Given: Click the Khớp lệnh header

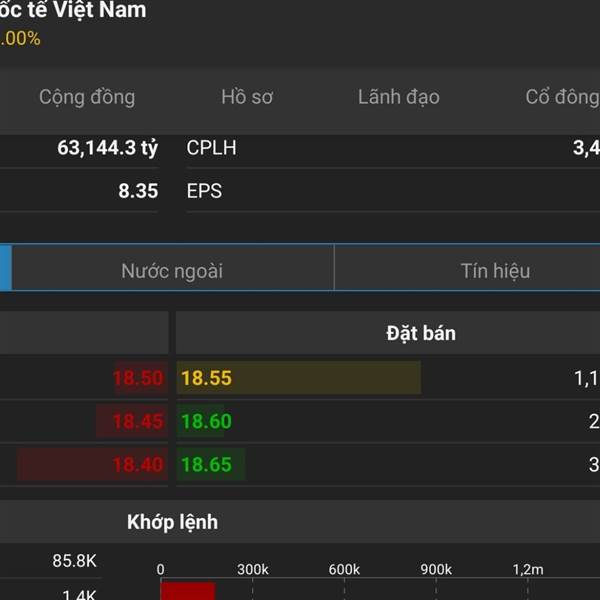Looking at the screenshot, I should pyautogui.click(x=172, y=522).
